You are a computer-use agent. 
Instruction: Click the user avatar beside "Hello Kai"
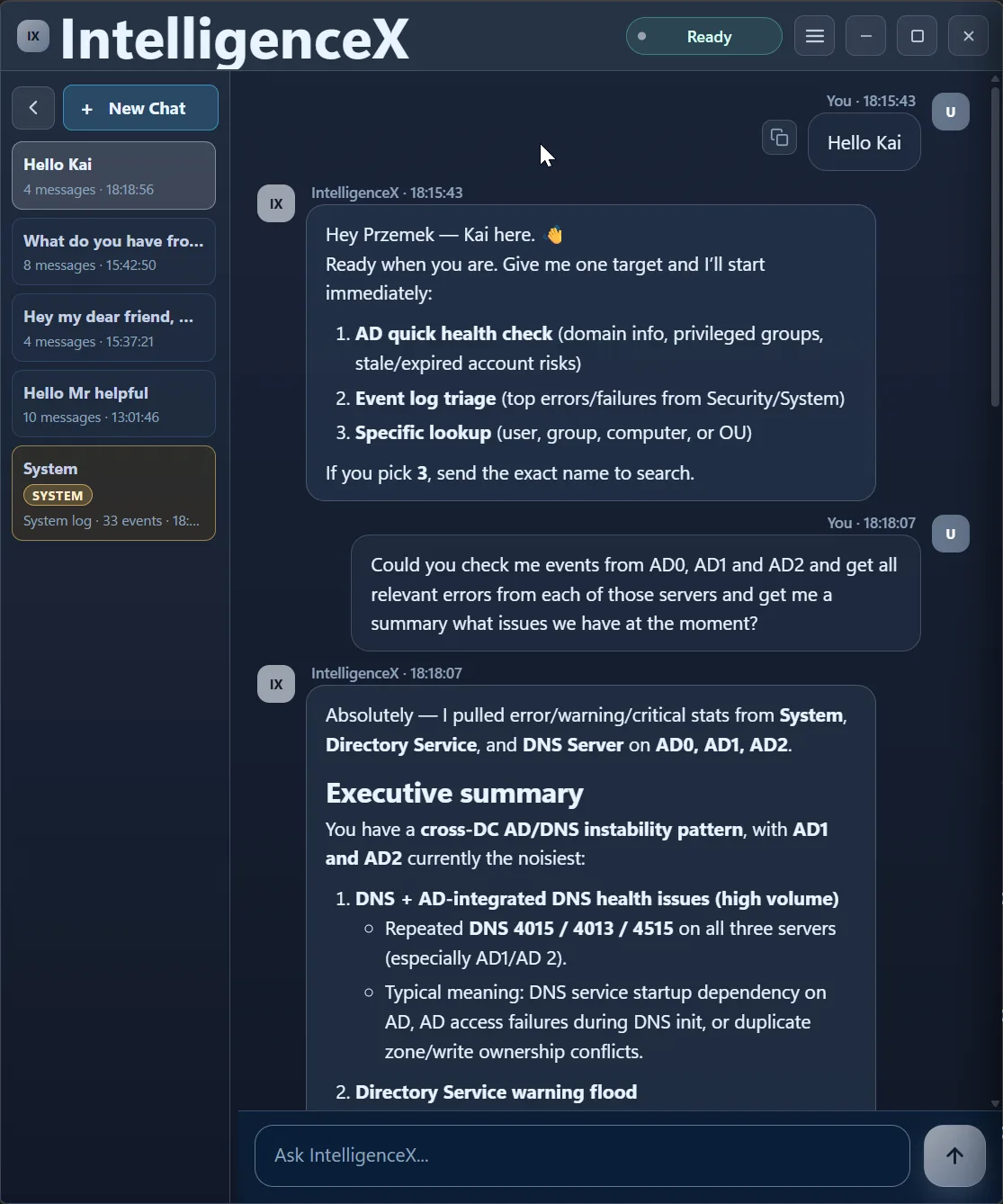point(950,112)
